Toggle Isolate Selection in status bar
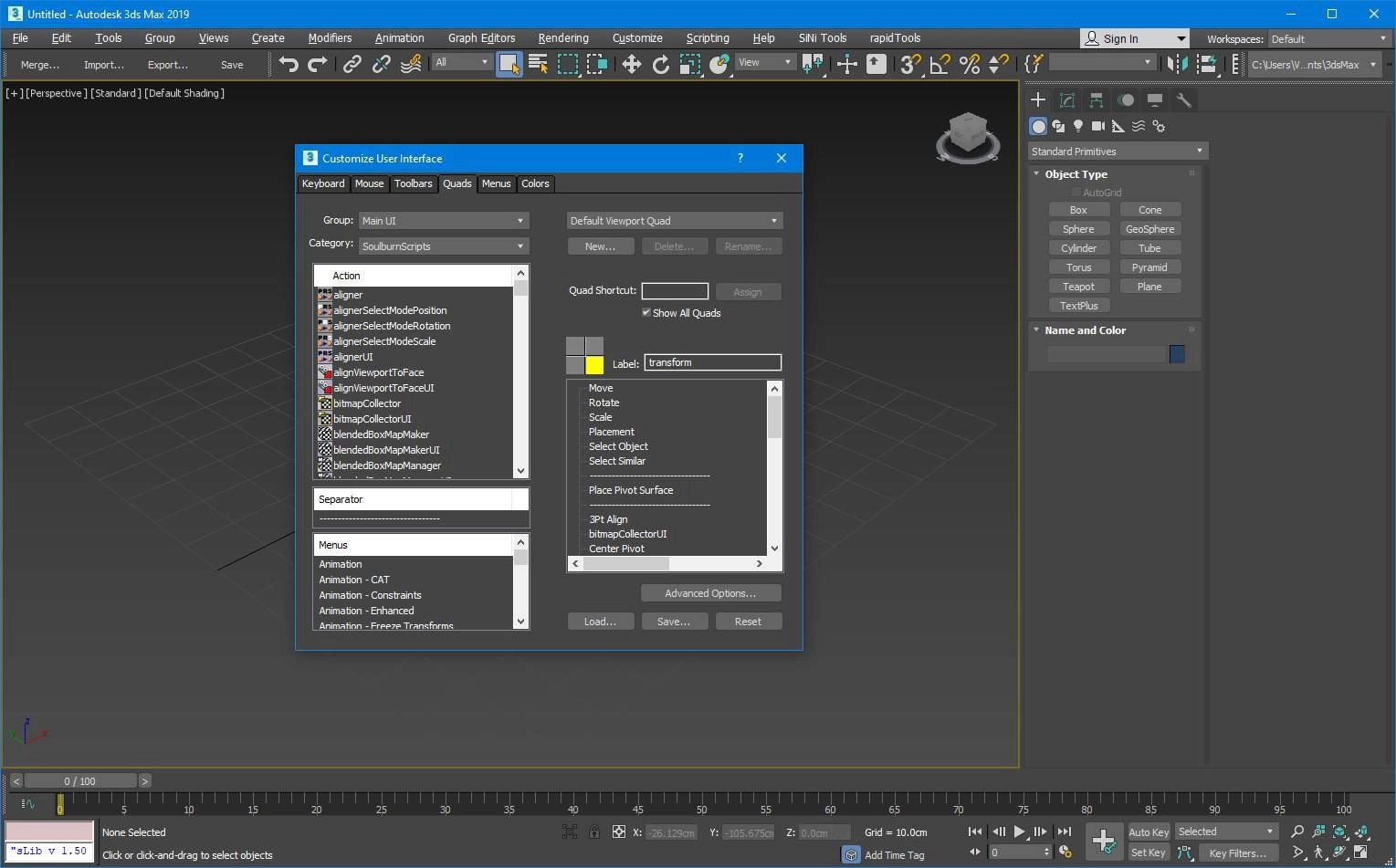 tap(570, 832)
